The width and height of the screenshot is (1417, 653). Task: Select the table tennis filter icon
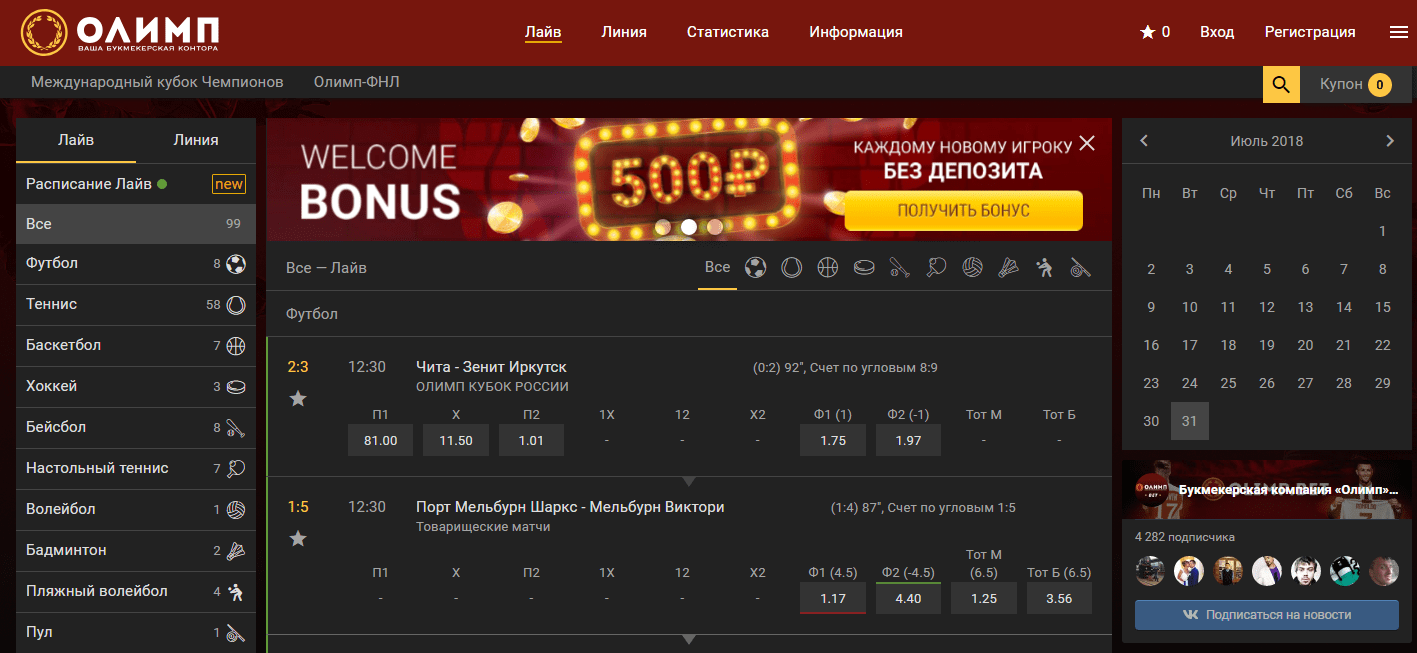tap(936, 268)
